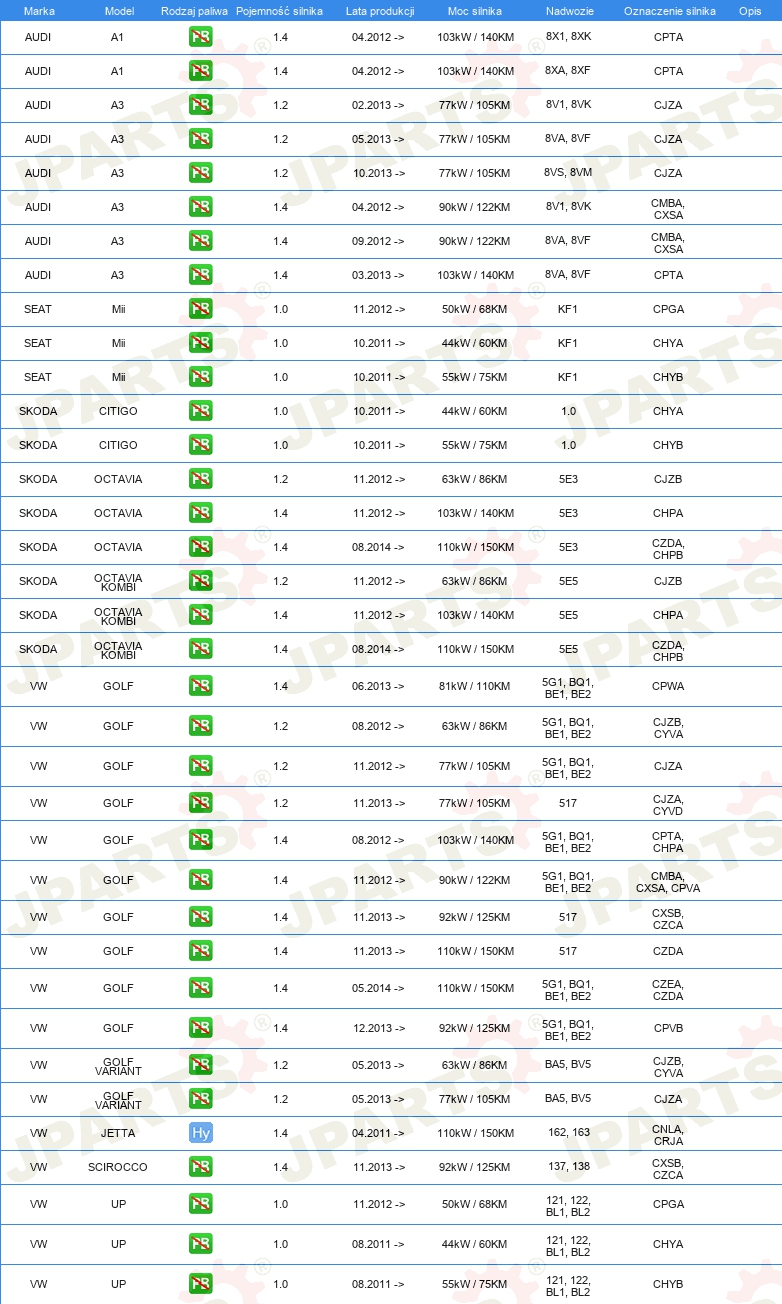Click production date 05.2014 ->
Viewport: 782px width, 1304px height.
379,988
